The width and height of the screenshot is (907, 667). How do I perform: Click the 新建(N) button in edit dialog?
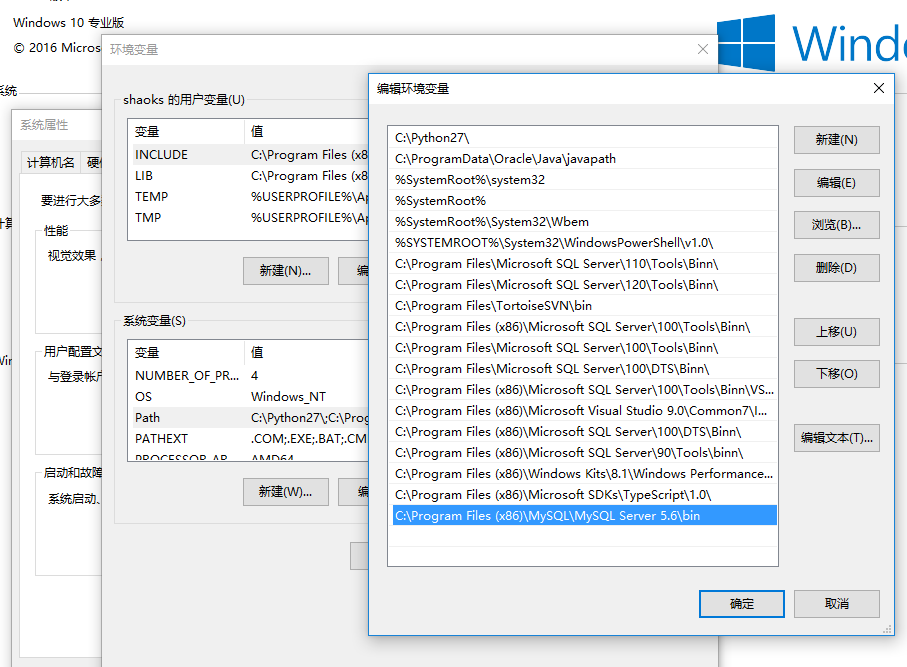pyautogui.click(x=836, y=140)
